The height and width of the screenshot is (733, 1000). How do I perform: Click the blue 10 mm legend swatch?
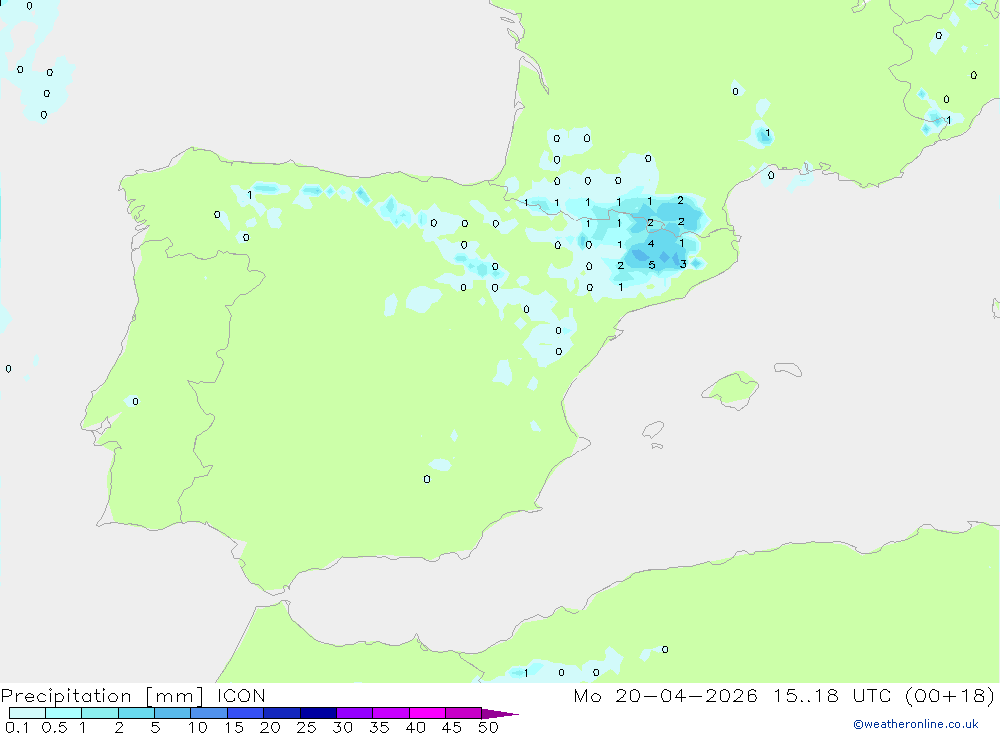coord(209,713)
